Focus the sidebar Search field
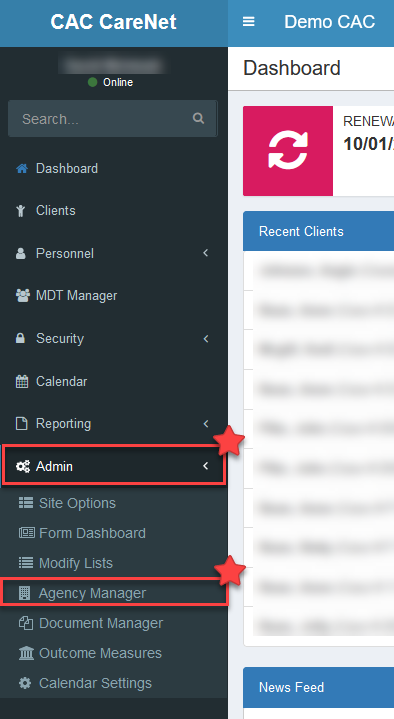This screenshot has height=719, width=394. pyautogui.click(x=112, y=119)
